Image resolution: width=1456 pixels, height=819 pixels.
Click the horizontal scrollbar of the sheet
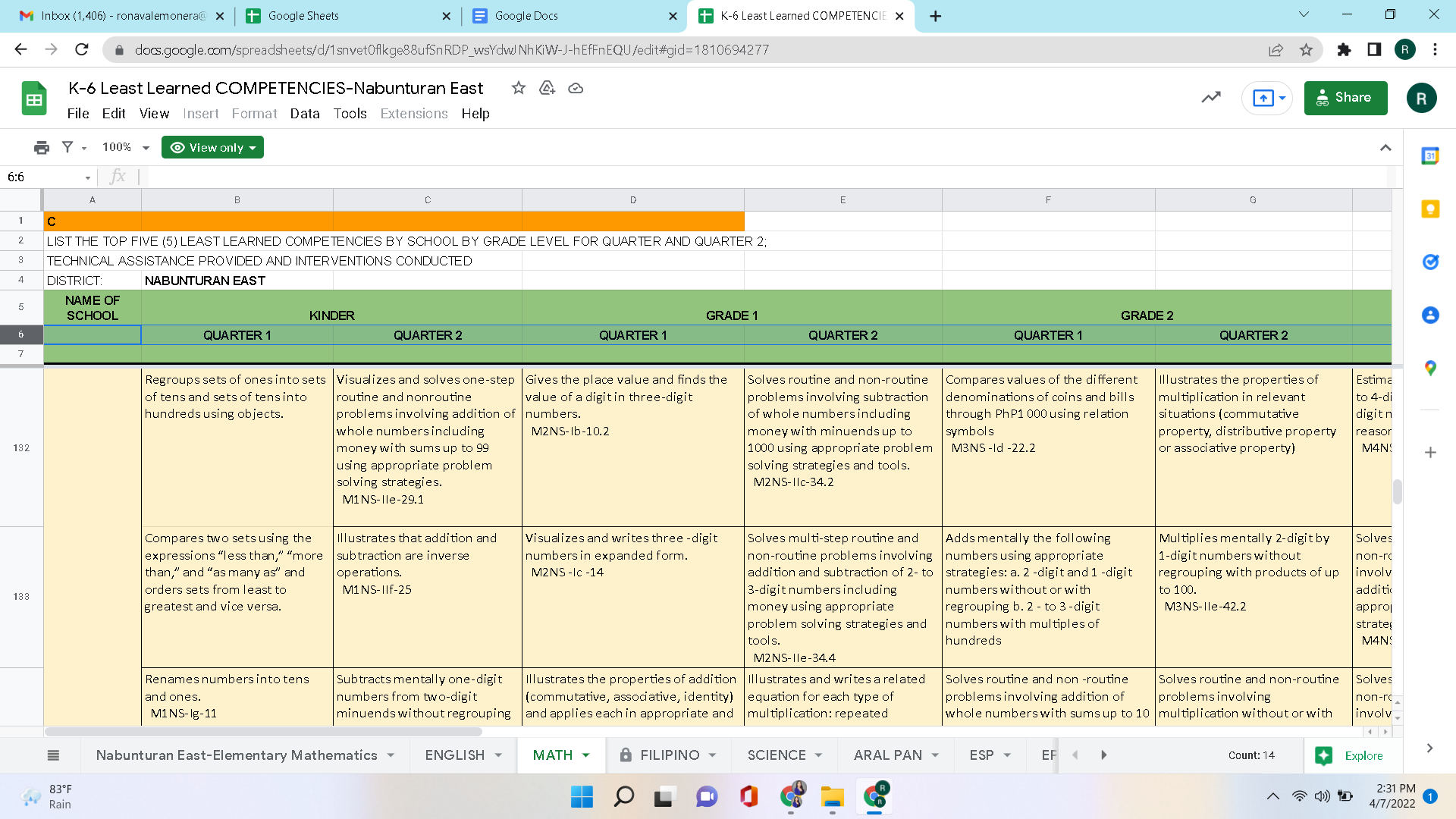coord(263,732)
